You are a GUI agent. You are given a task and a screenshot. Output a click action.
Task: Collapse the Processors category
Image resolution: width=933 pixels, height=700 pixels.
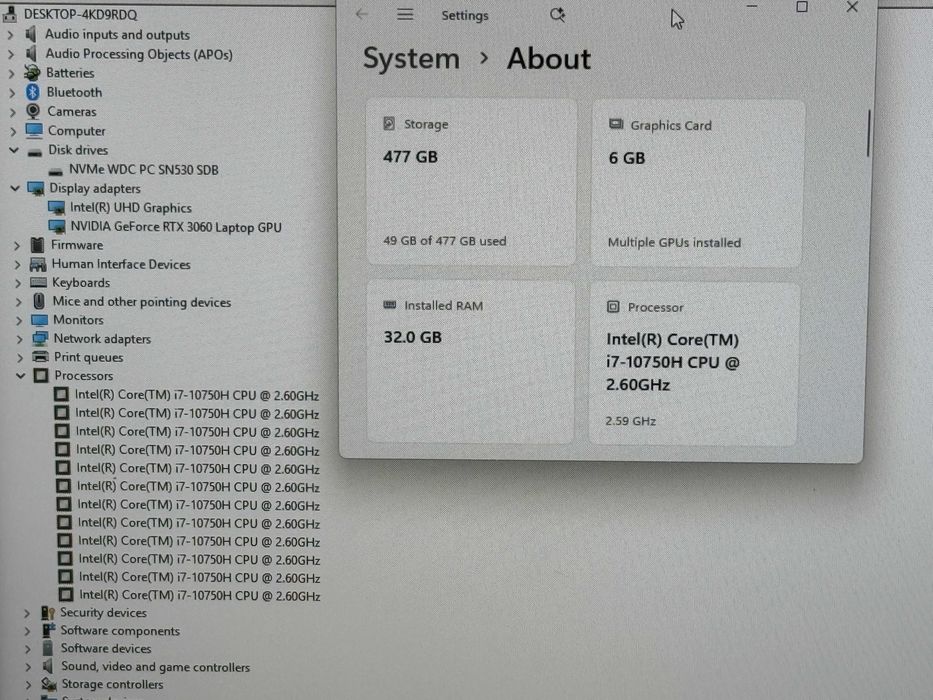21,376
